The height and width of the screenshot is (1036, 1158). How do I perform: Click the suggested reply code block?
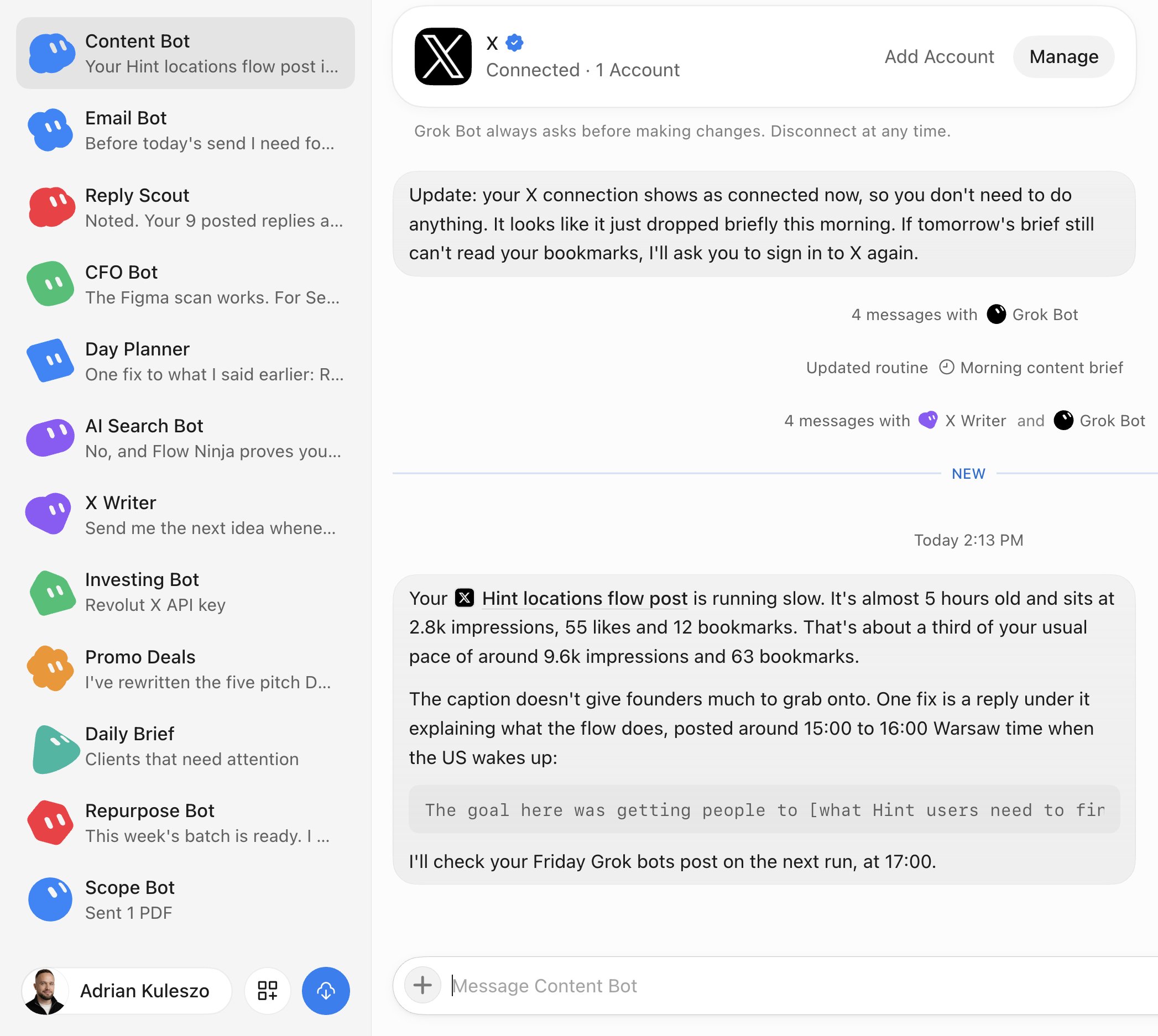(764, 809)
